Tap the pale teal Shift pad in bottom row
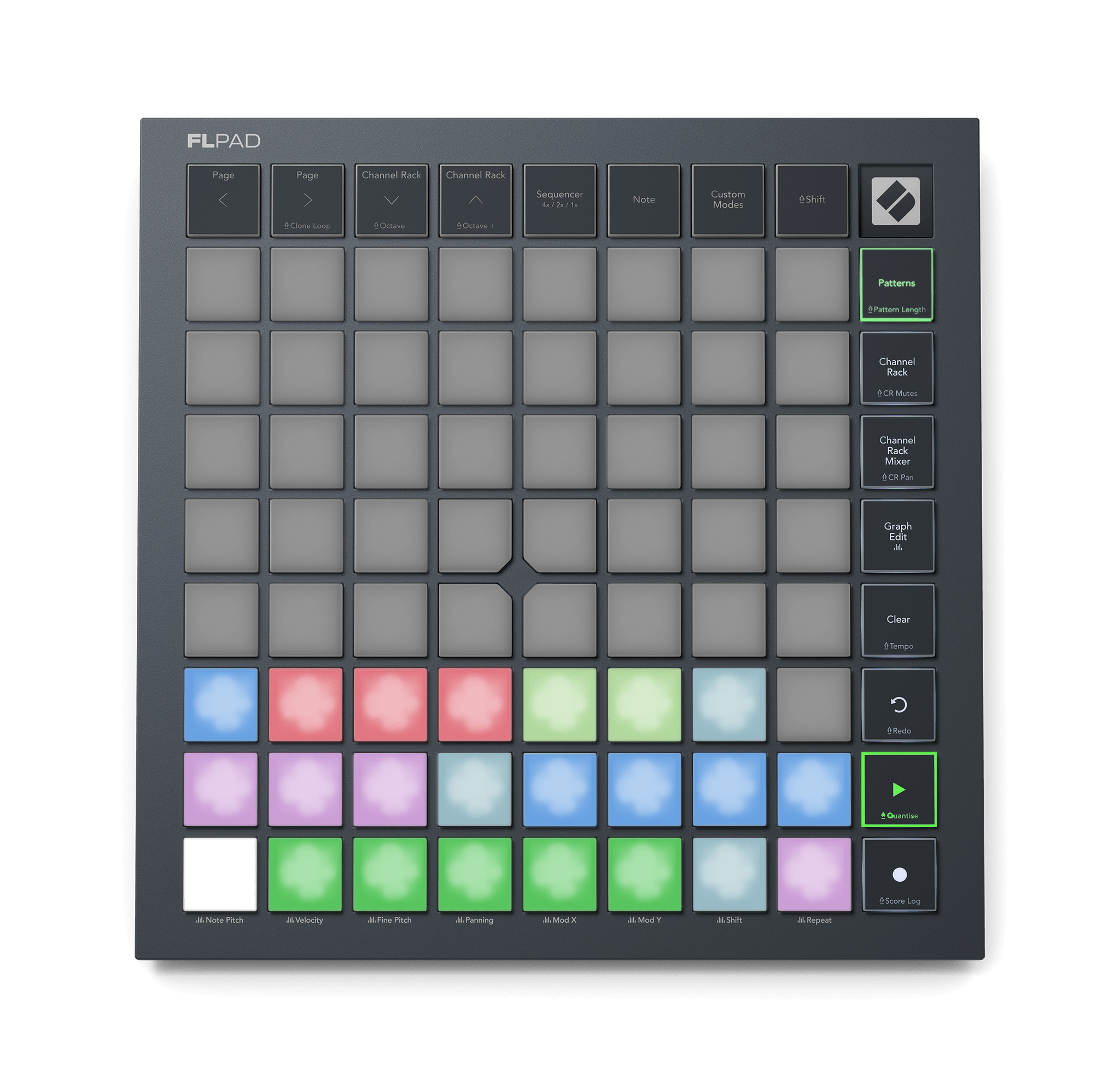 [729, 874]
